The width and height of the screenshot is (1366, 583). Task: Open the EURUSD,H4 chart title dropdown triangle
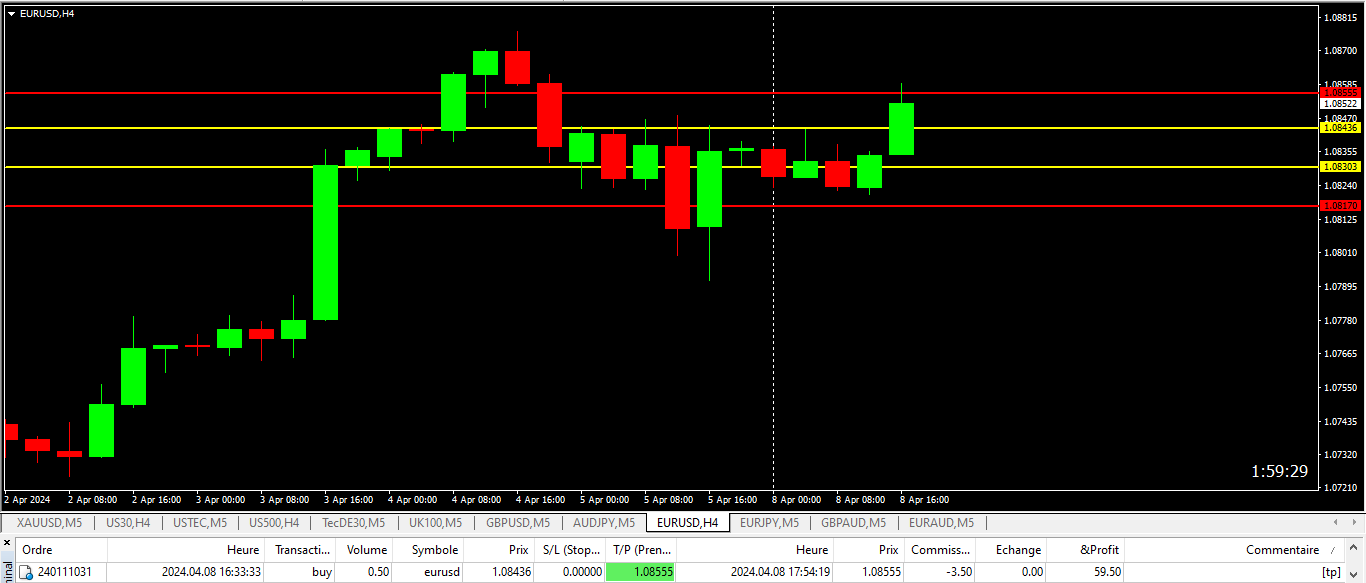[x=11, y=13]
